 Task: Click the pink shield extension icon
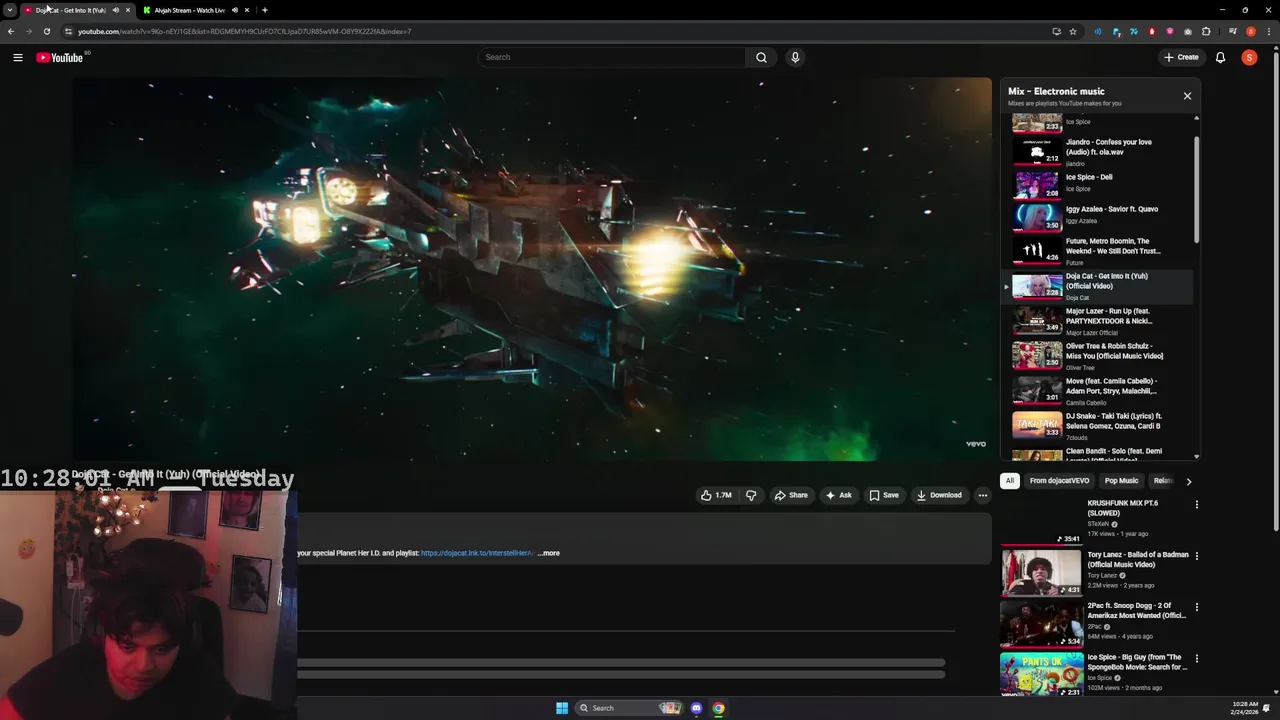[1170, 31]
